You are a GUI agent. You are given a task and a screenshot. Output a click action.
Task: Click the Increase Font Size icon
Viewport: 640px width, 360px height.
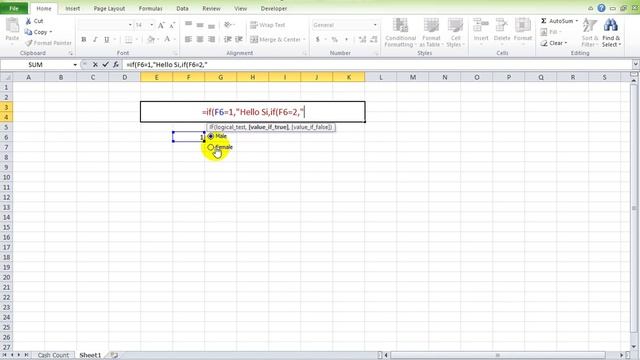coord(161,25)
